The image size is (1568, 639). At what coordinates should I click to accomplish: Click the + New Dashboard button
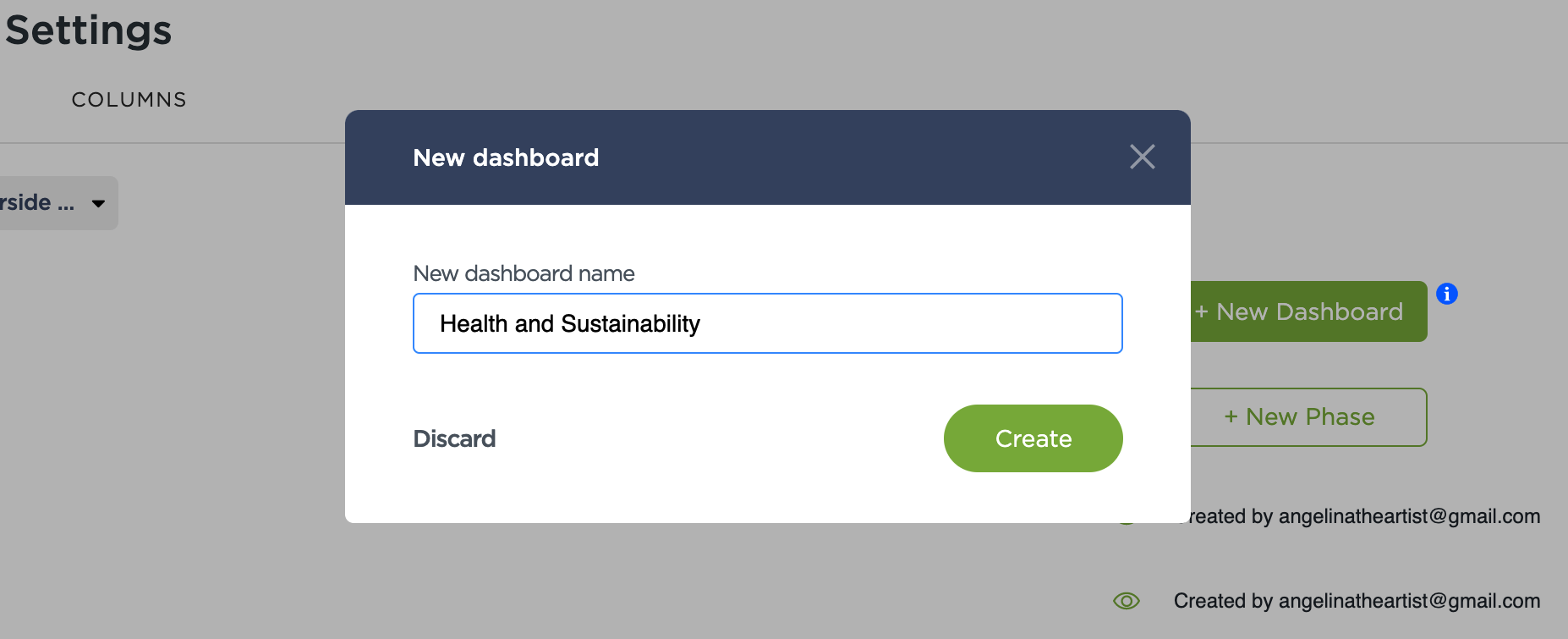[1308, 311]
